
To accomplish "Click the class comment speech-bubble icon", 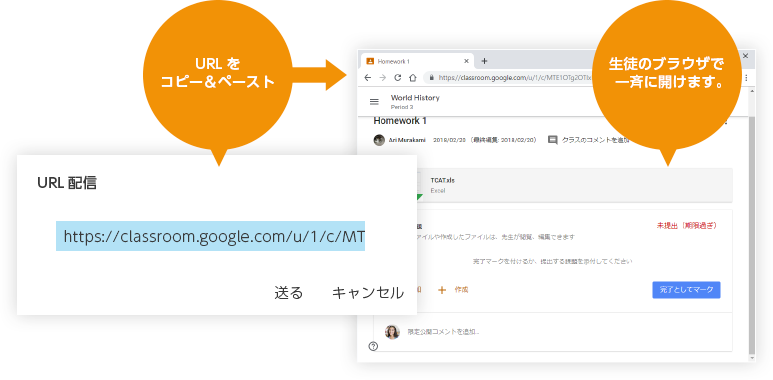I will pyautogui.click(x=553, y=140).
